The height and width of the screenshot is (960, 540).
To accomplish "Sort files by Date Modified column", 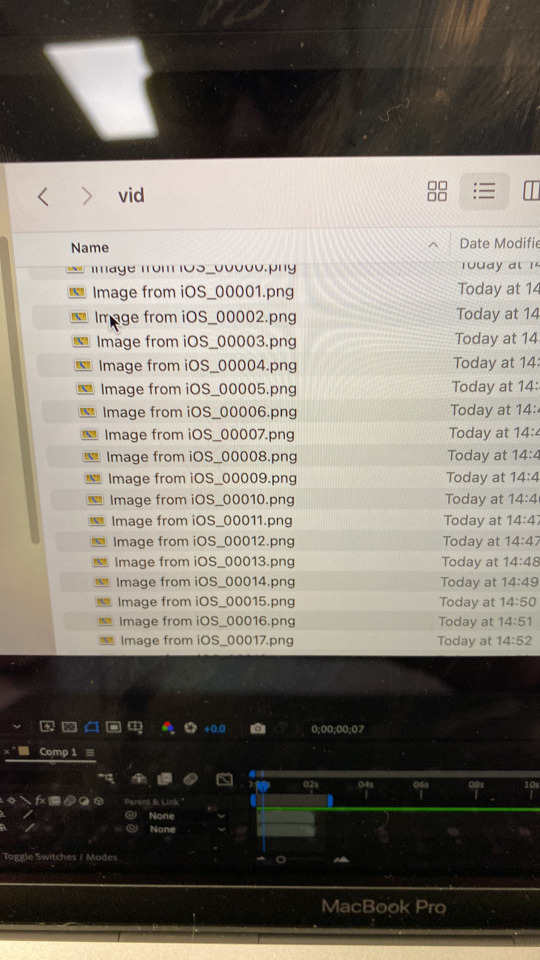I will click(x=498, y=243).
